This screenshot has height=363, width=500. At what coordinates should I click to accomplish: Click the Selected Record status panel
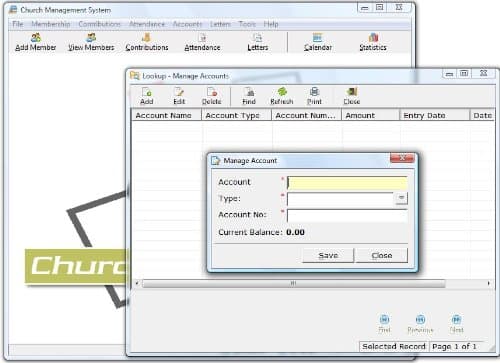coord(394,346)
